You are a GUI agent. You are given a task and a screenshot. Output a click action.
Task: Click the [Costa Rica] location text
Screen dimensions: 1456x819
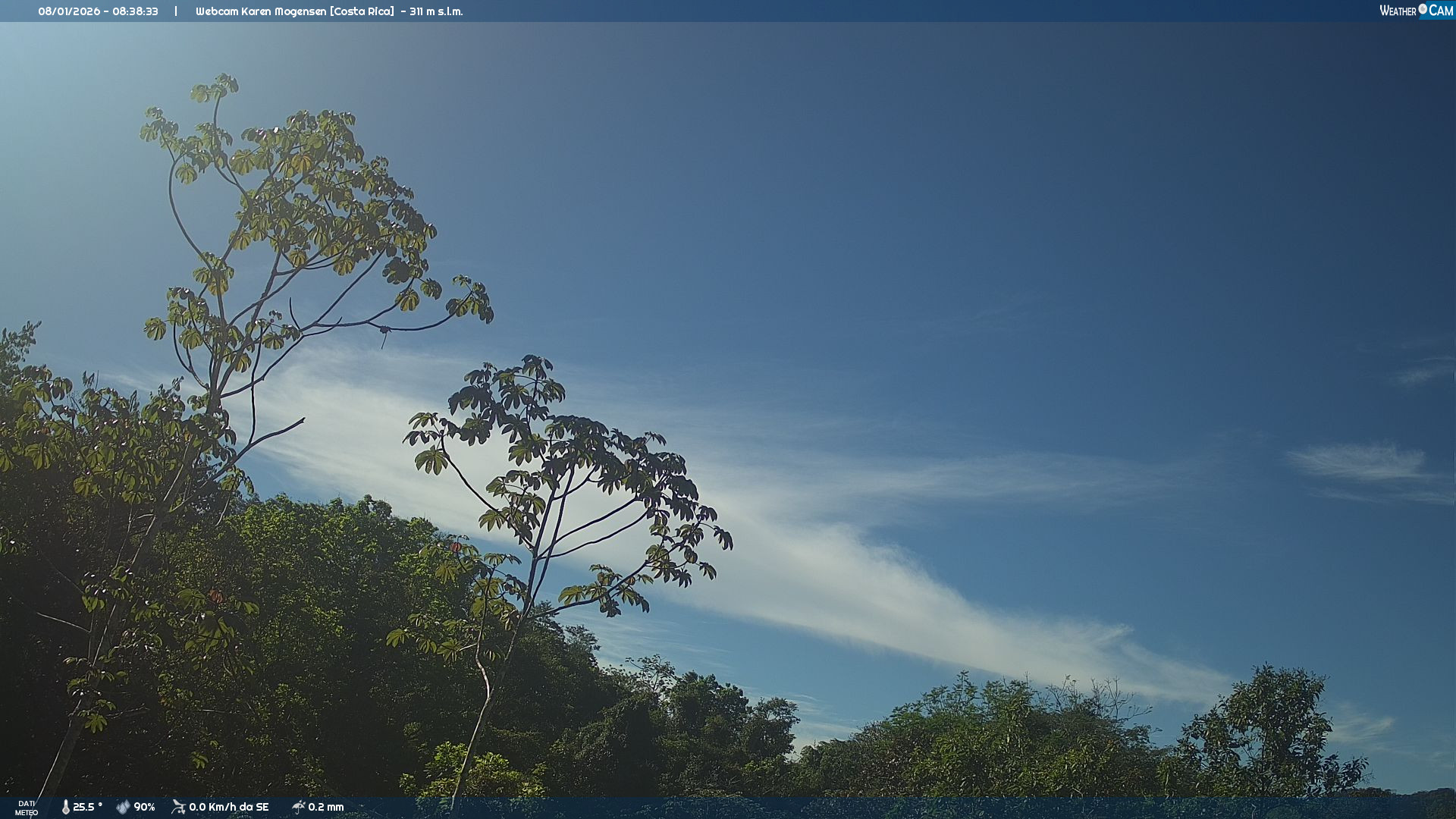point(362,11)
